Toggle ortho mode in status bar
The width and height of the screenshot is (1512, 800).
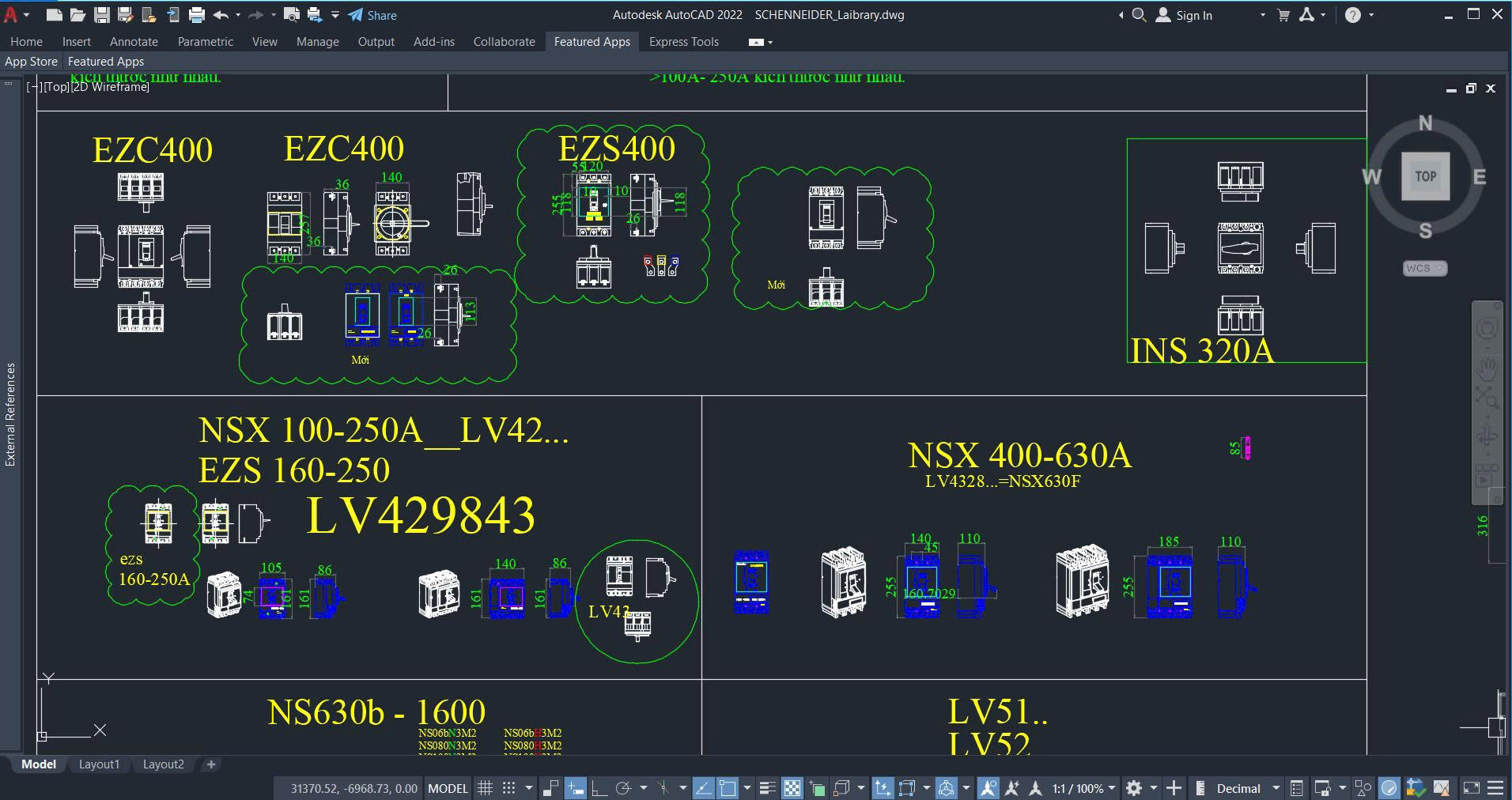(599, 788)
